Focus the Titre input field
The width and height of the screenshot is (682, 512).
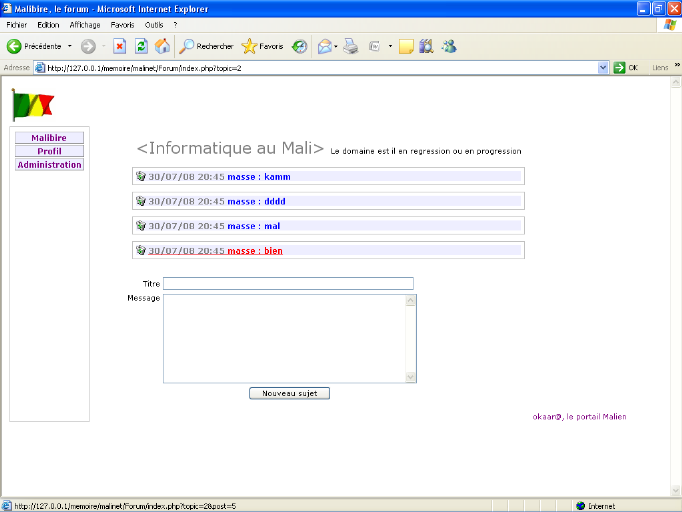pyautogui.click(x=288, y=284)
